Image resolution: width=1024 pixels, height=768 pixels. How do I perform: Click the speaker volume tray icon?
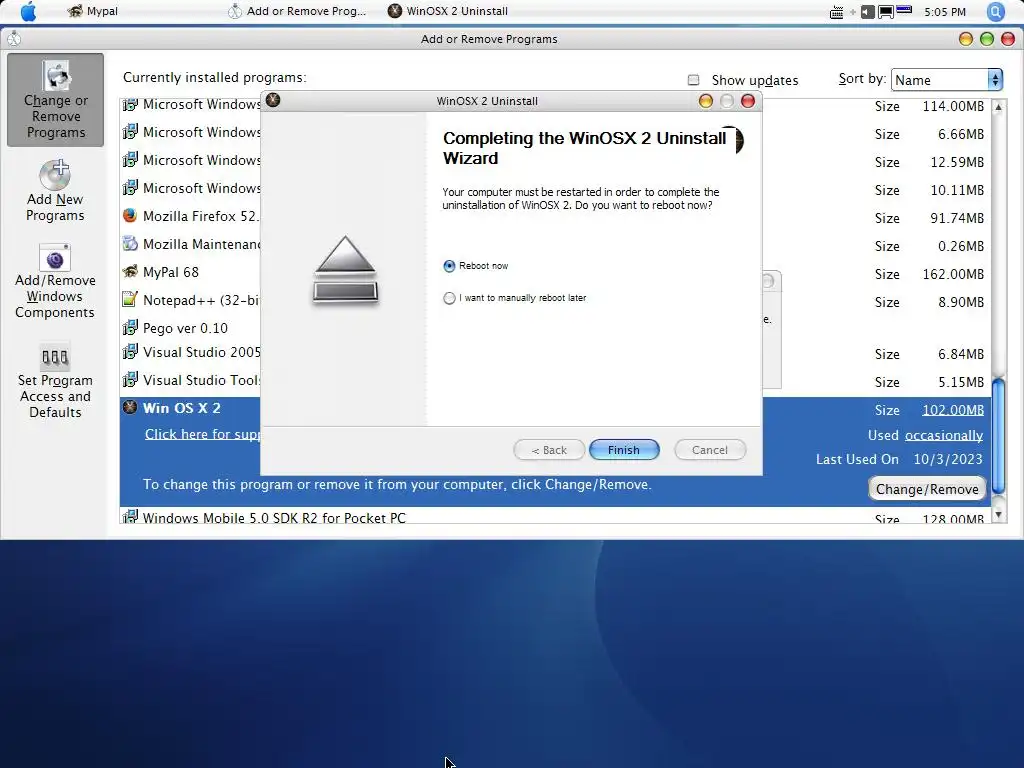pos(867,12)
